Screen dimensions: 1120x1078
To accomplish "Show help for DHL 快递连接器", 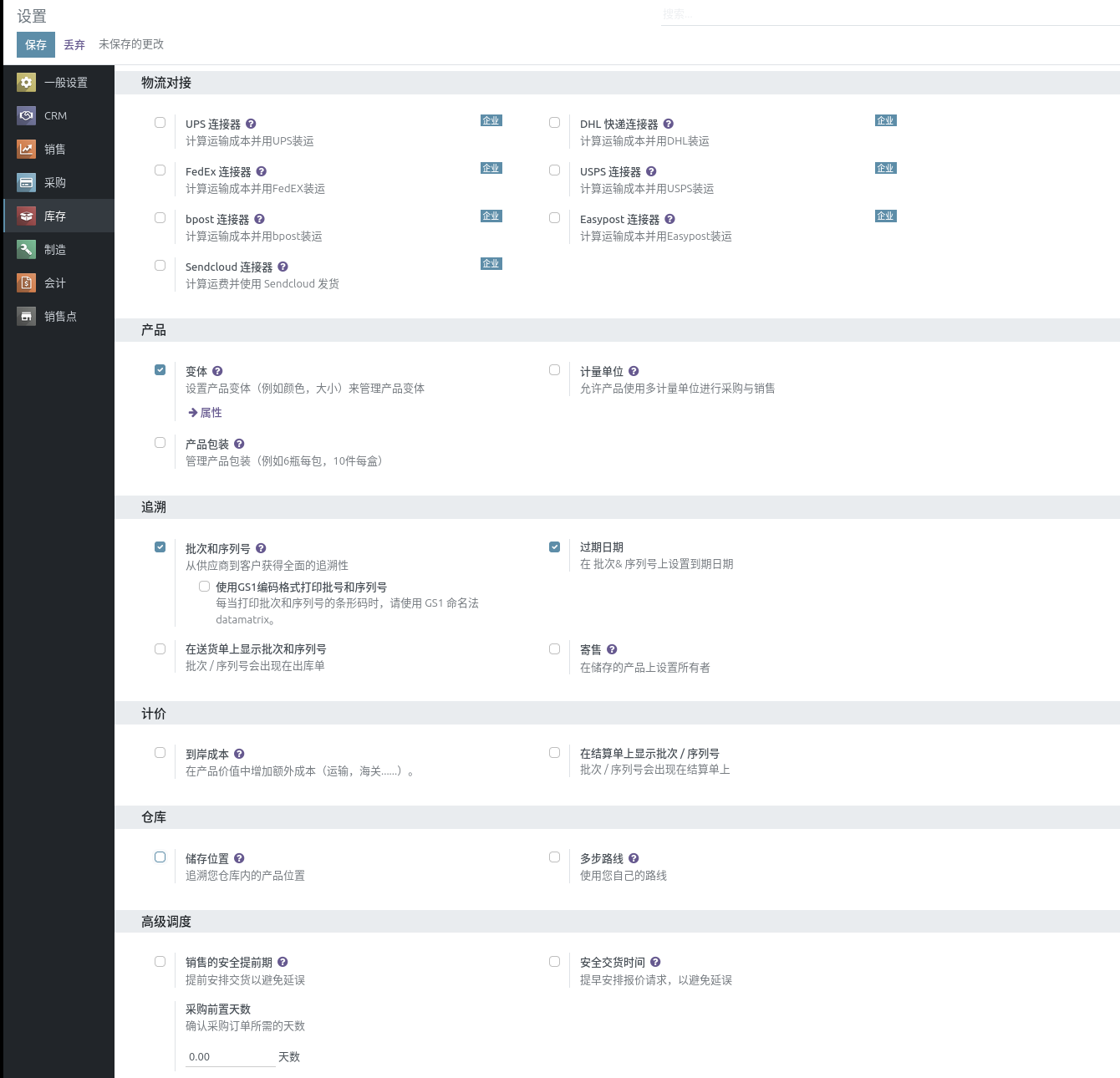I will [x=668, y=124].
